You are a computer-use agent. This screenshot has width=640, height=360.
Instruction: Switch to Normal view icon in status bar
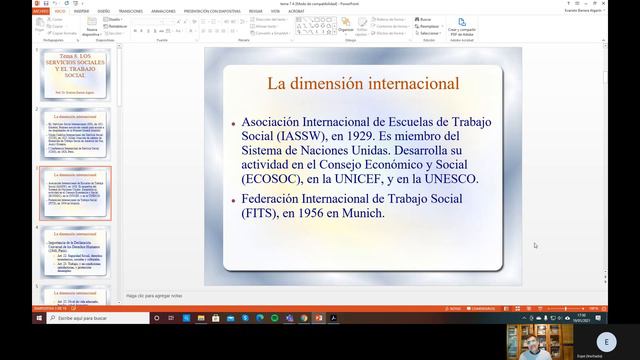tap(506, 309)
